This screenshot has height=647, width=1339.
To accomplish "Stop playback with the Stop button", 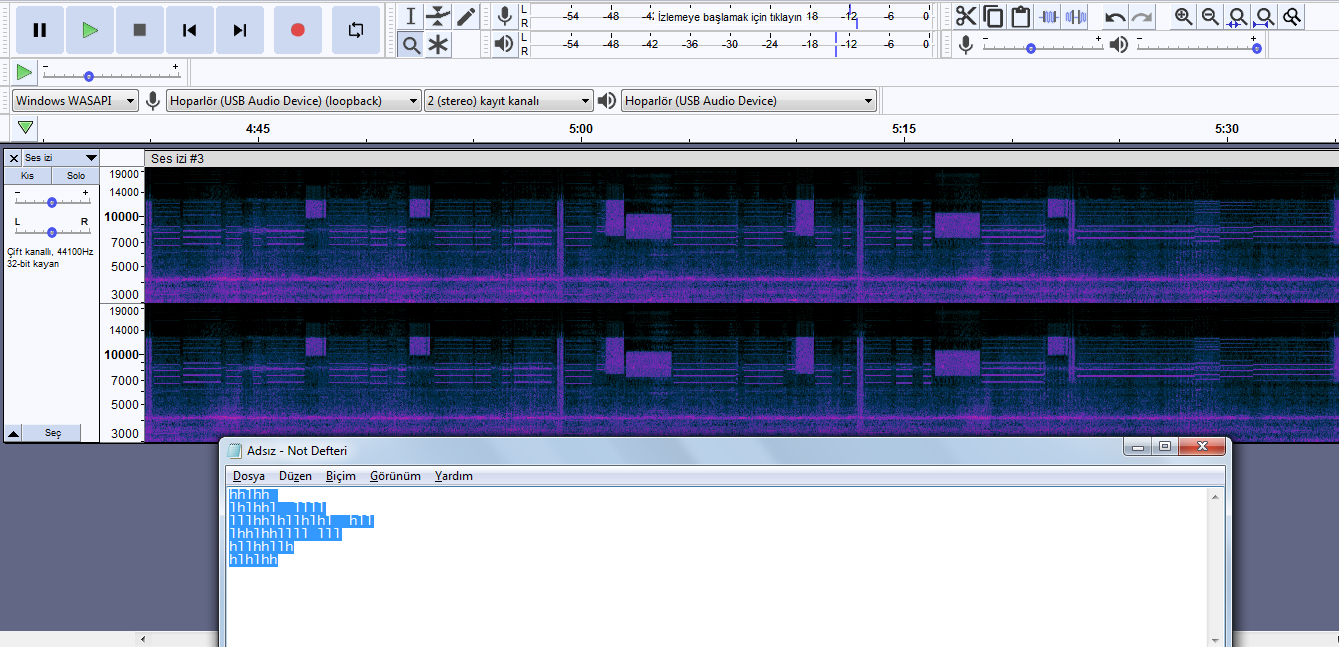I will pyautogui.click(x=140, y=30).
